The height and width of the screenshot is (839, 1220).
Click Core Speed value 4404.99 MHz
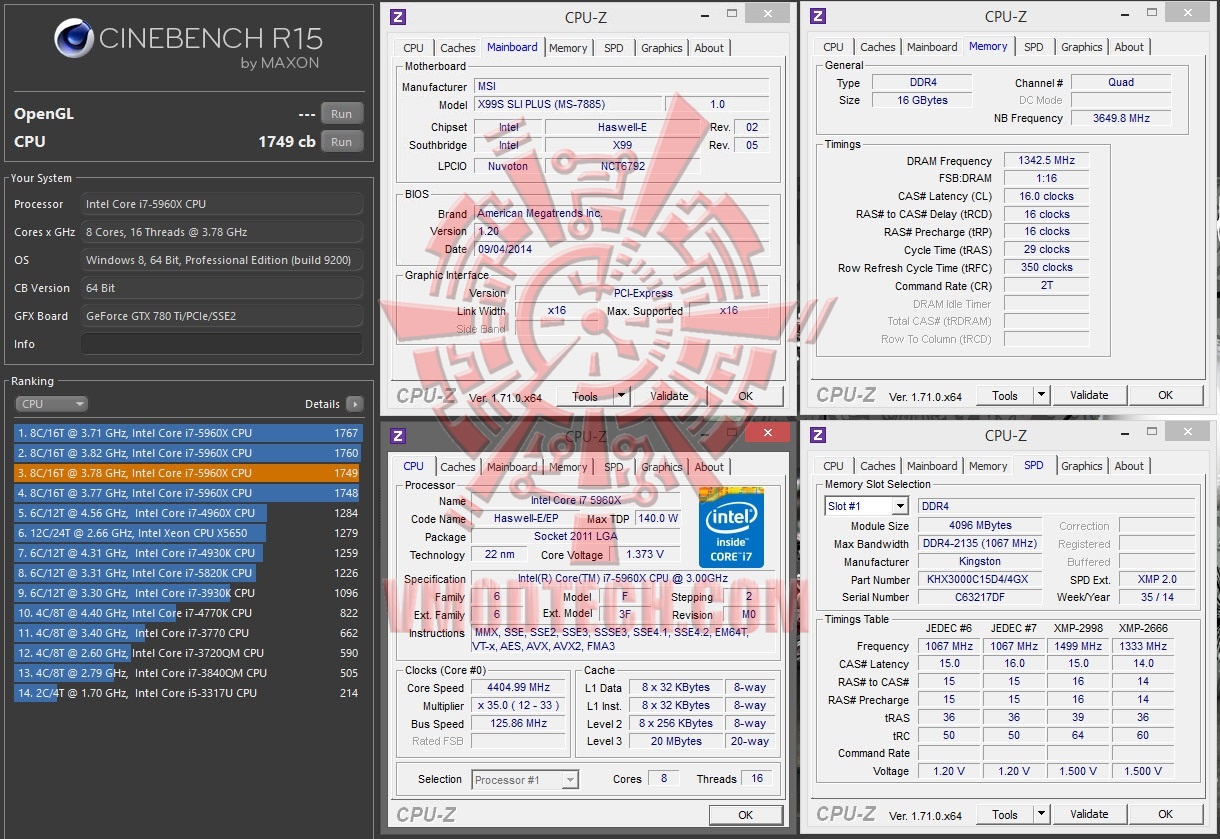point(520,688)
